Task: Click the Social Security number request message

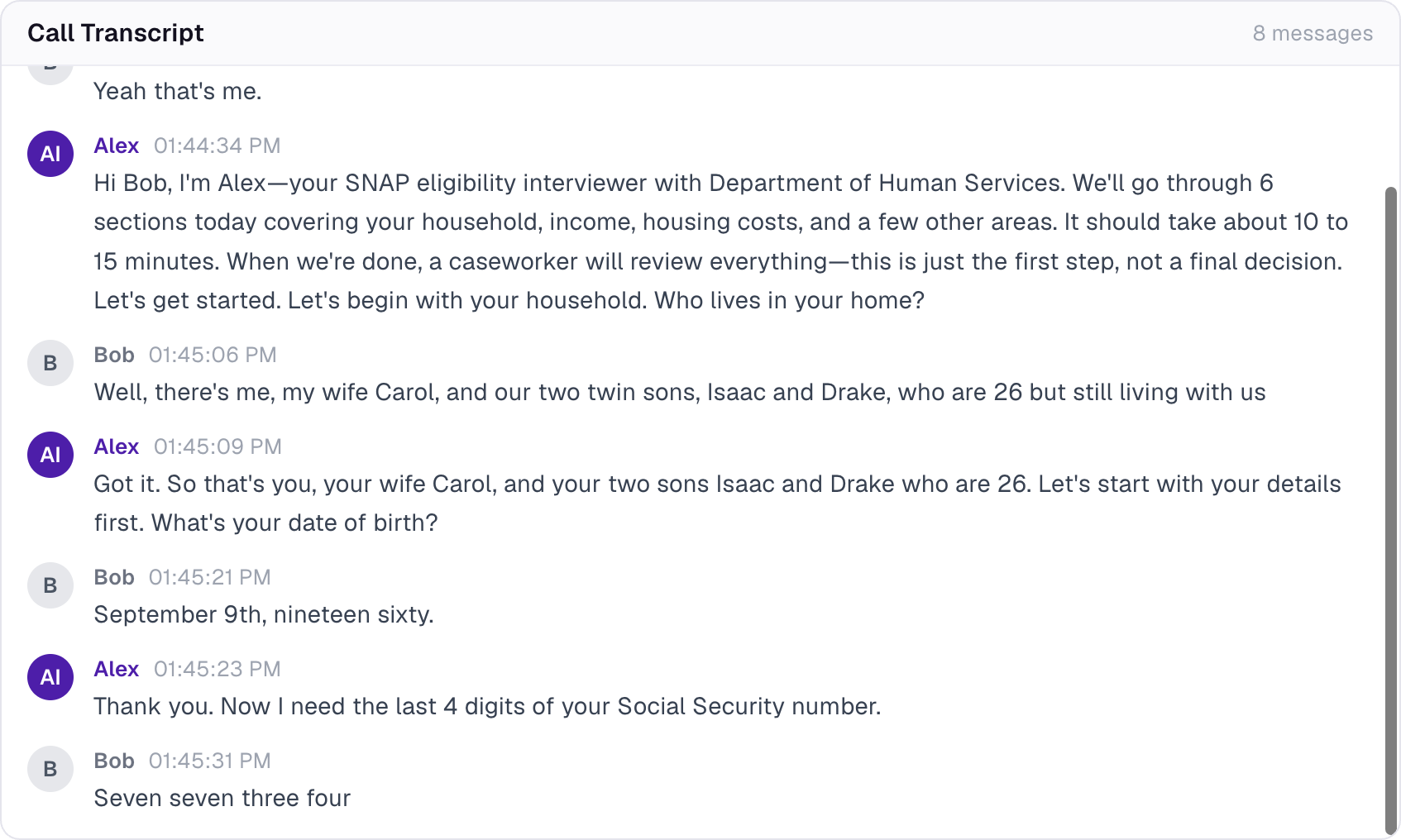Action: 487,706
